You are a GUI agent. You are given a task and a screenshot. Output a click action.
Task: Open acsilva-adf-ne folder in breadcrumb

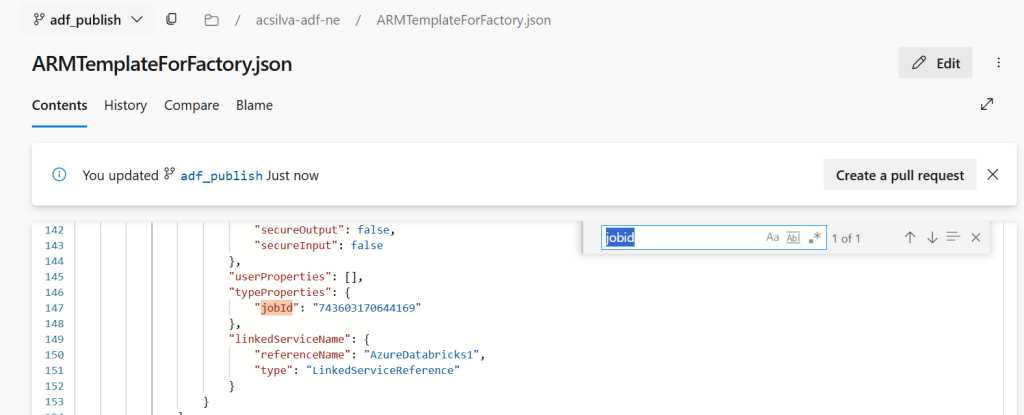(x=295, y=20)
